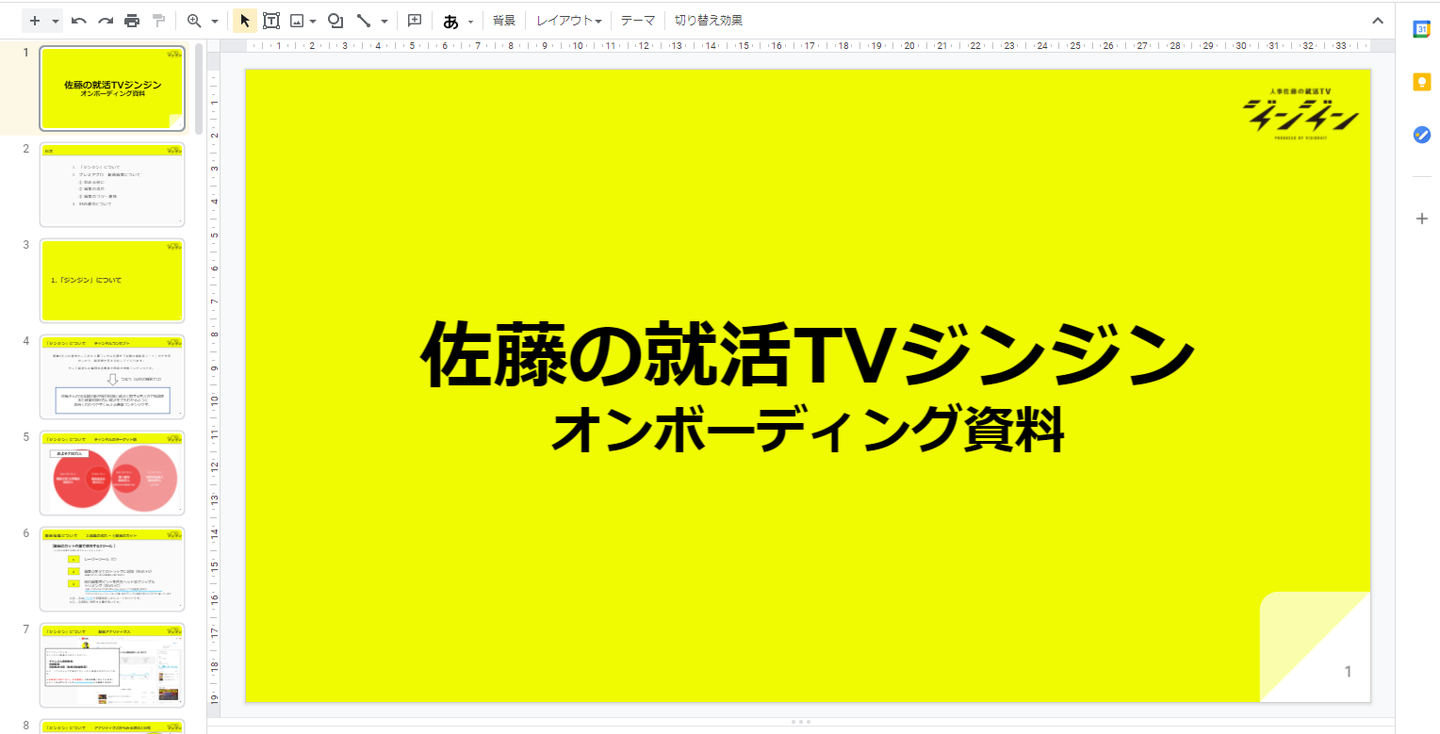Open the input tools dropdown arrow

[x=470, y=21]
